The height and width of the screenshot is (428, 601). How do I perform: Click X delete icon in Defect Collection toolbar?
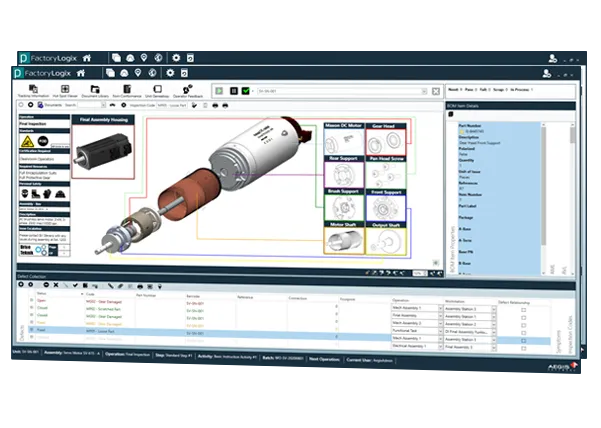point(56,285)
